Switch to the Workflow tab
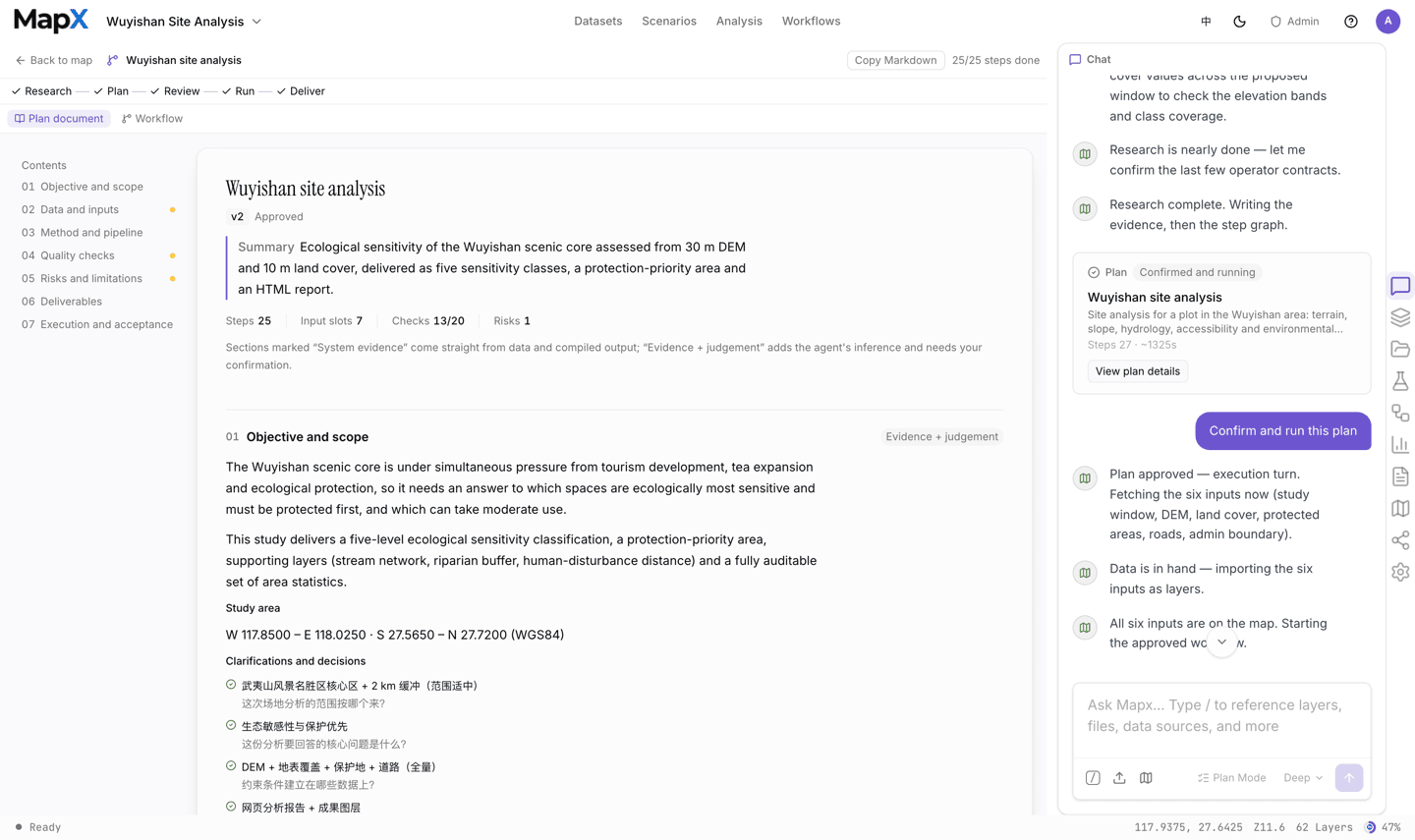Viewport: 1415px width, 840px height. click(152, 119)
